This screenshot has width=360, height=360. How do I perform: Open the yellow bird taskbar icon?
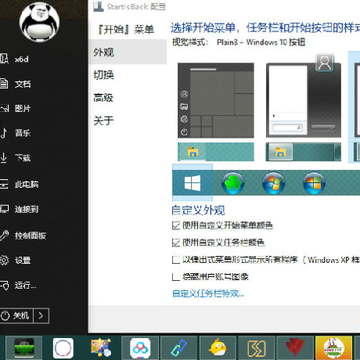217,348
